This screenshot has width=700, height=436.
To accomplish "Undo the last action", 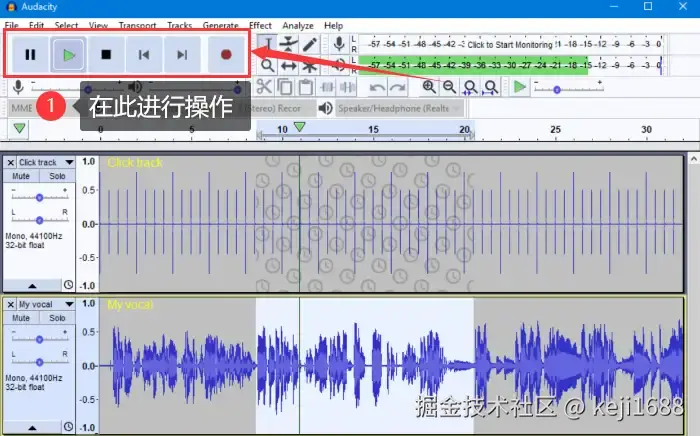I will point(377,87).
